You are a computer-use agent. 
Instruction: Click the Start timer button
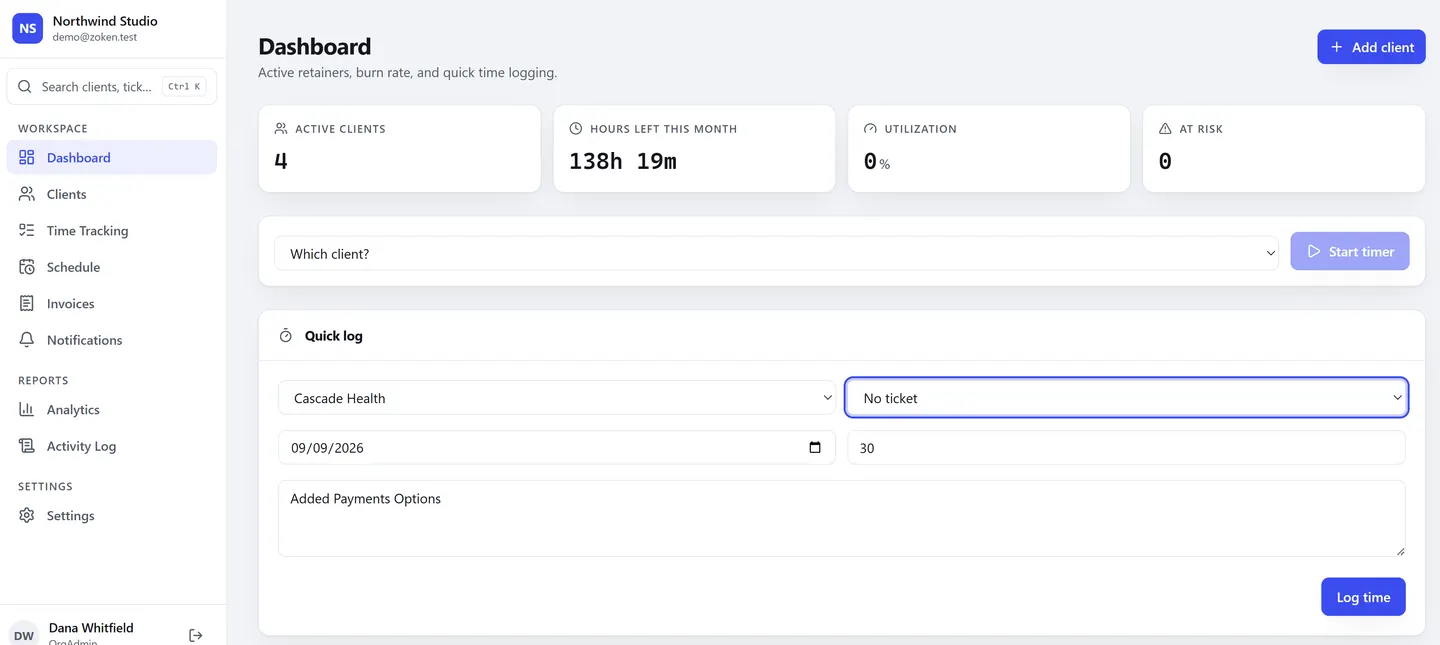[1350, 252]
